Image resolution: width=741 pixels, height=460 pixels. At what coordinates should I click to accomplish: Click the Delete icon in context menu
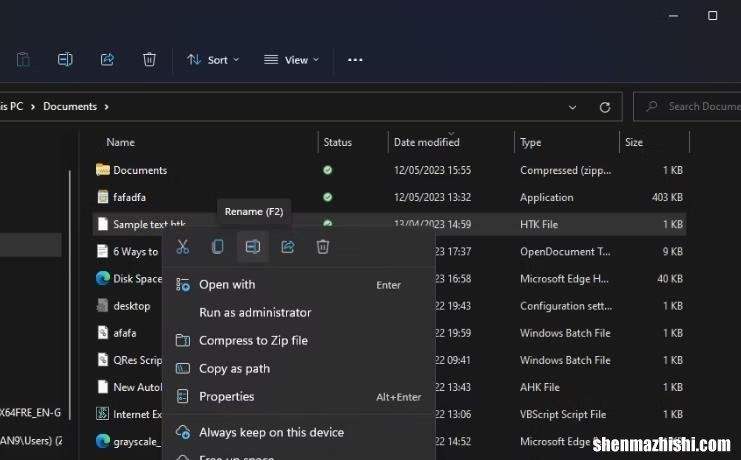[323, 247]
